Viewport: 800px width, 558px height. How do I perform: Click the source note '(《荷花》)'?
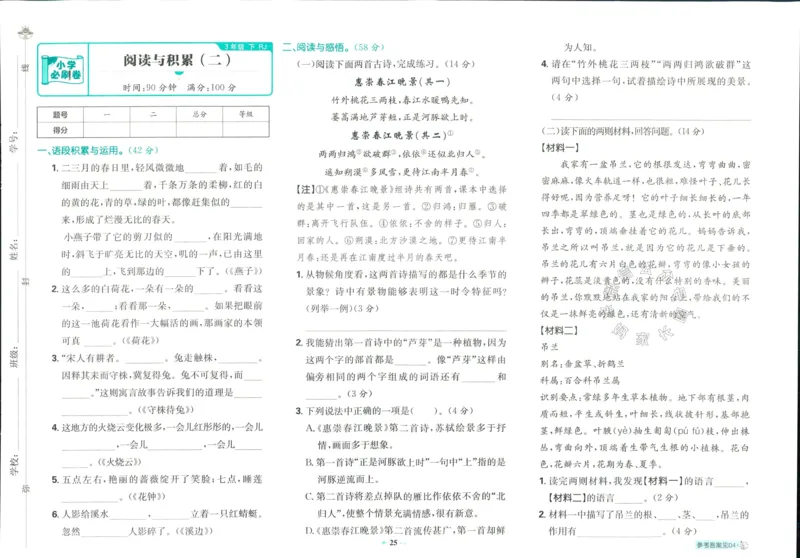(140, 340)
